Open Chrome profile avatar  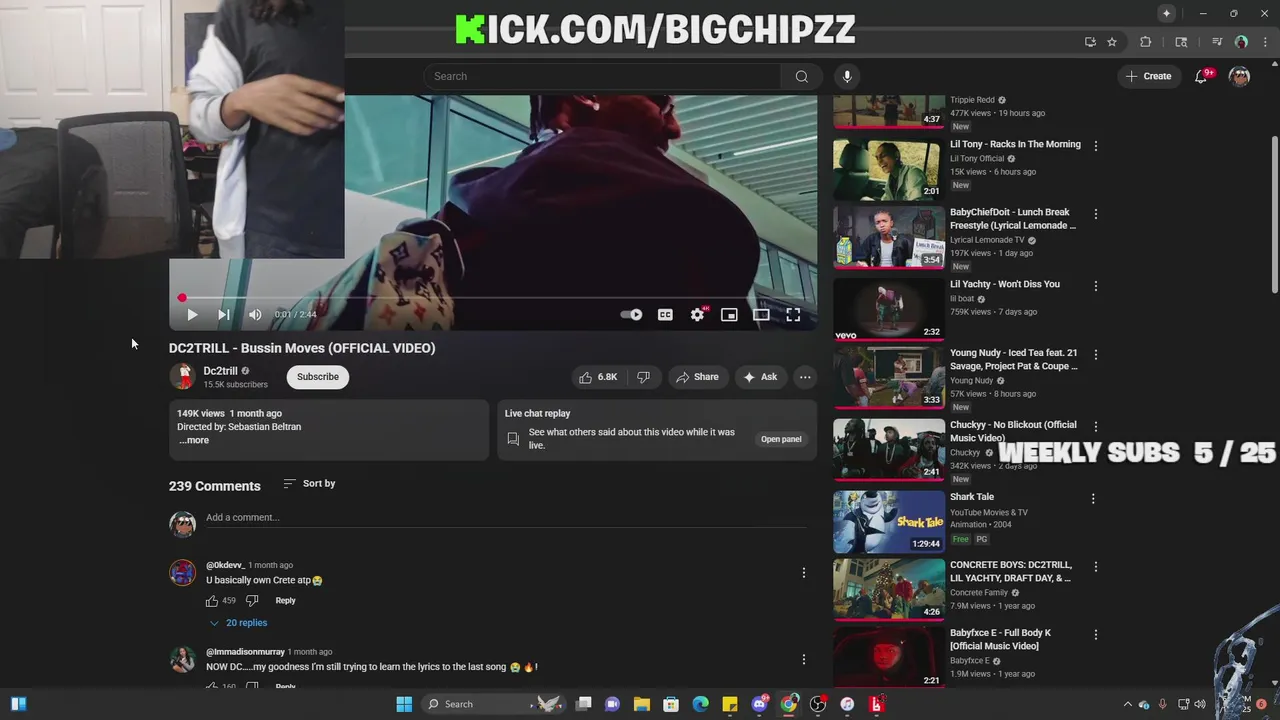click(1241, 42)
